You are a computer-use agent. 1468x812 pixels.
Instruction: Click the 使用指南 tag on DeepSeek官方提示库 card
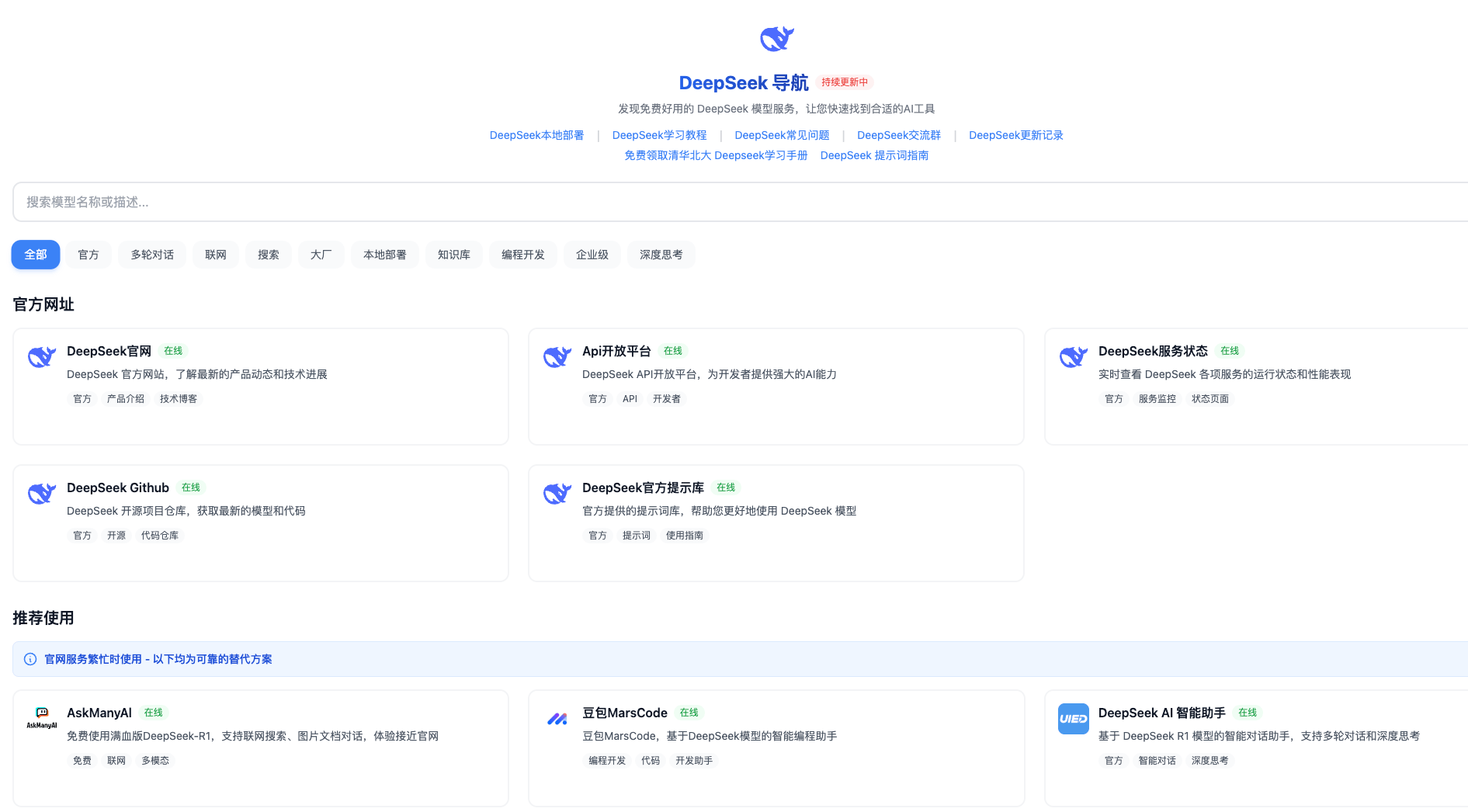coord(685,536)
